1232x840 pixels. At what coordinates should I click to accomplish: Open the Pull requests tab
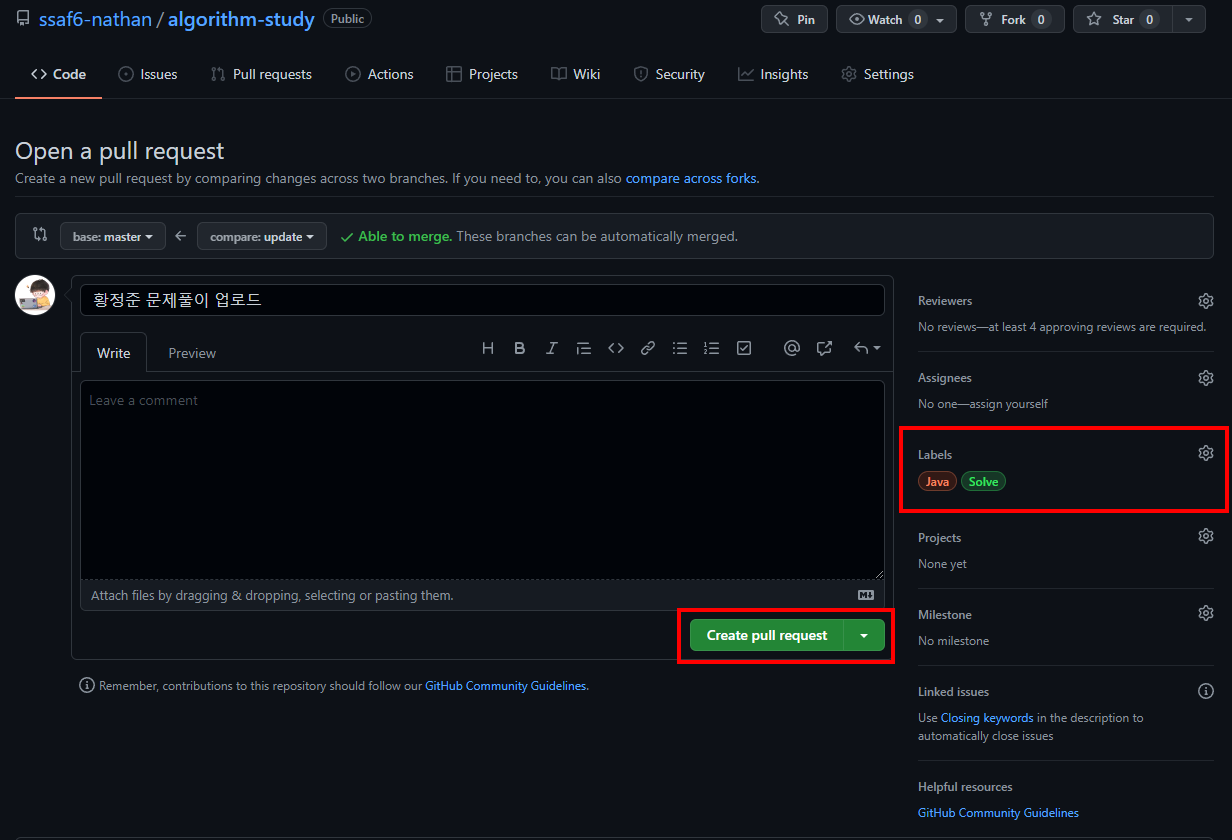(261, 74)
